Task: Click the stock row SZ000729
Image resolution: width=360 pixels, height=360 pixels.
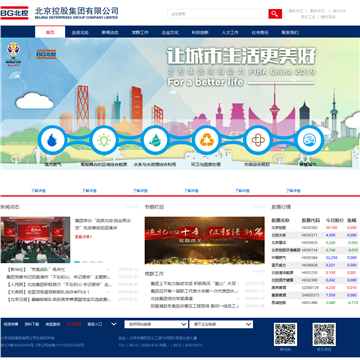Action: pyautogui.click(x=315, y=288)
